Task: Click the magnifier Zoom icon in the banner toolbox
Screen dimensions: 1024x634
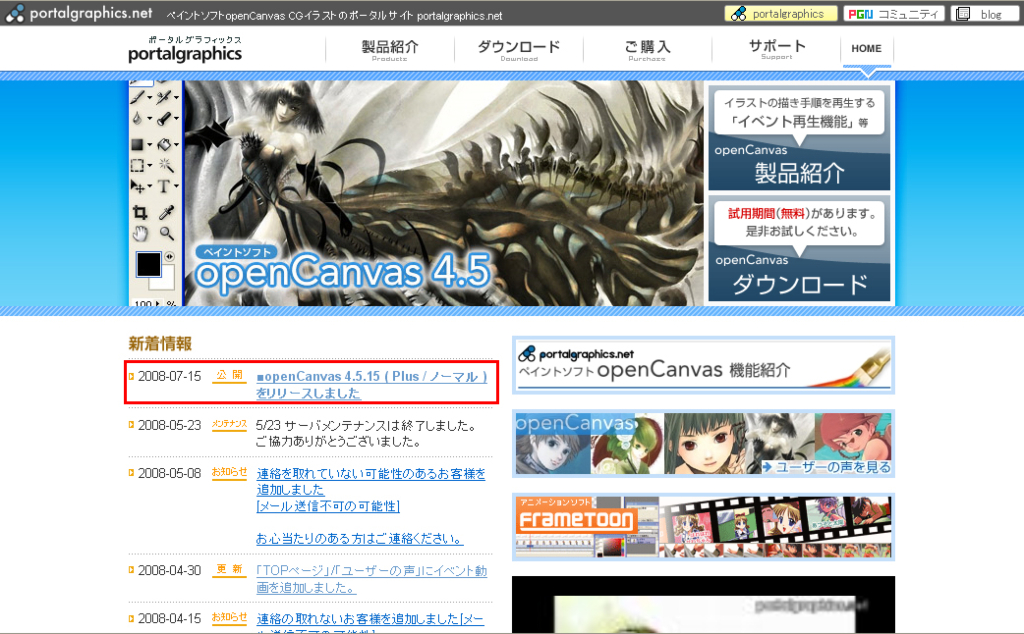Action: 167,233
